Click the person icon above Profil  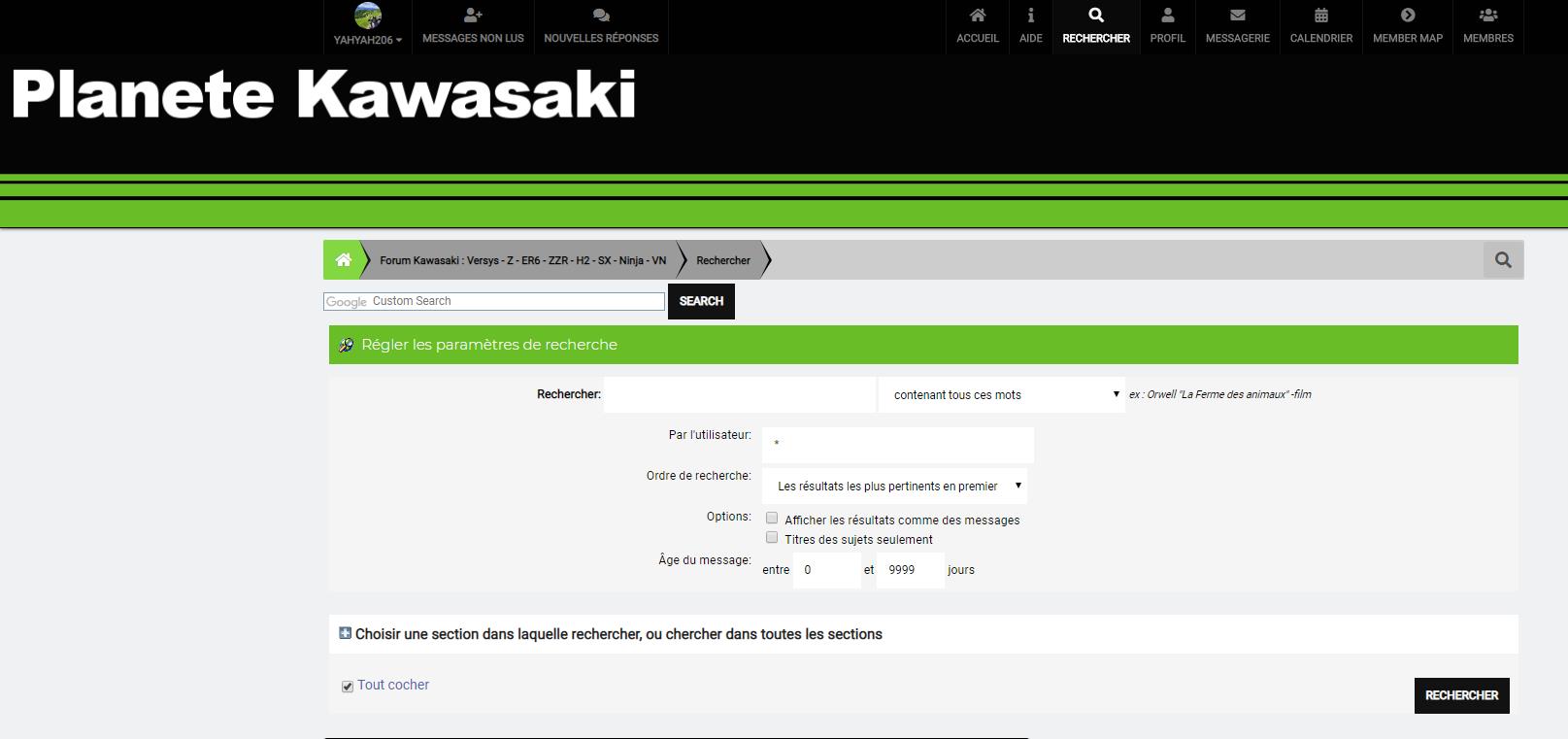coord(1168,15)
